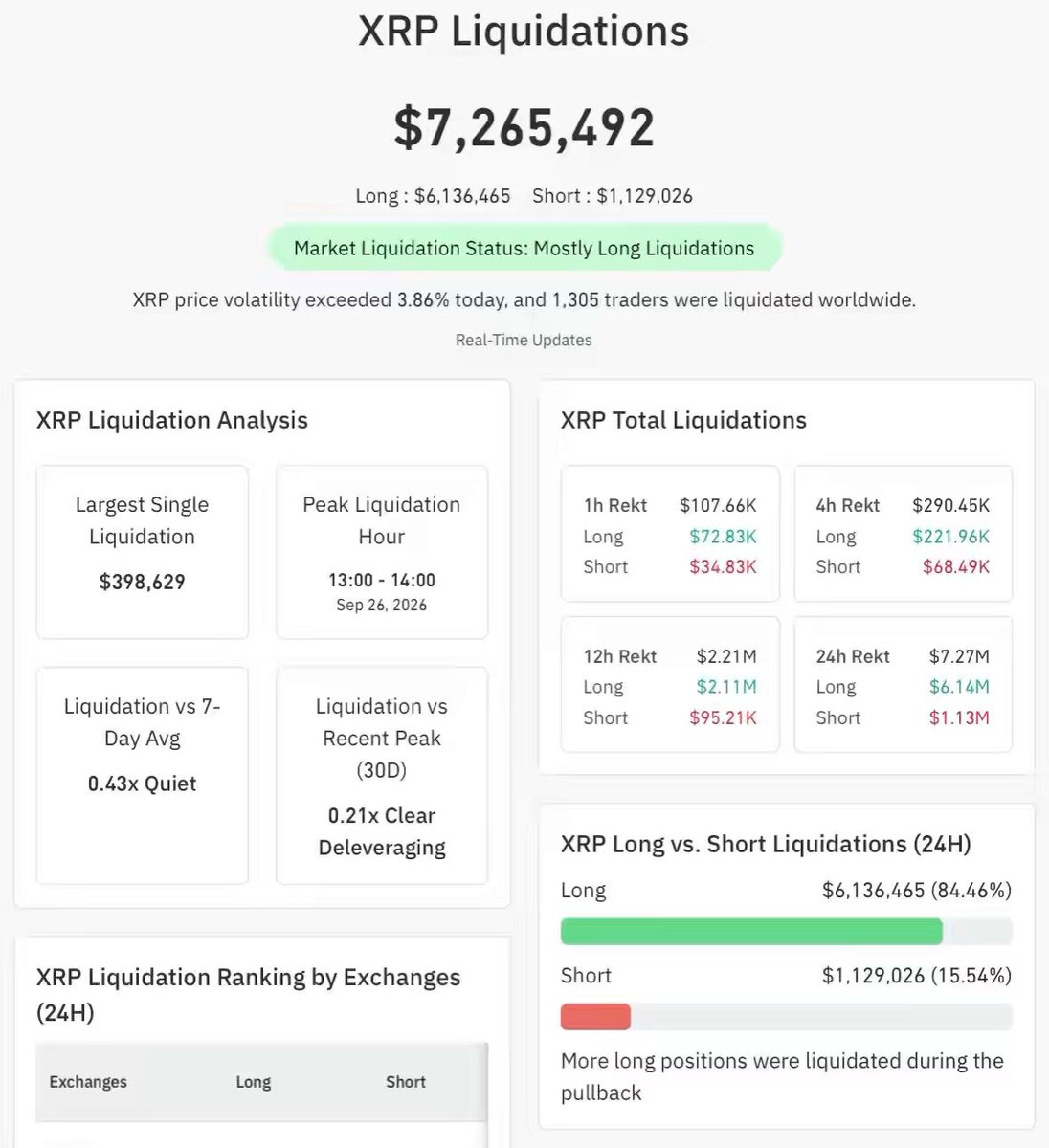Click the 4h long value $221.96K
The width and height of the screenshot is (1049, 1148).
click(x=951, y=537)
